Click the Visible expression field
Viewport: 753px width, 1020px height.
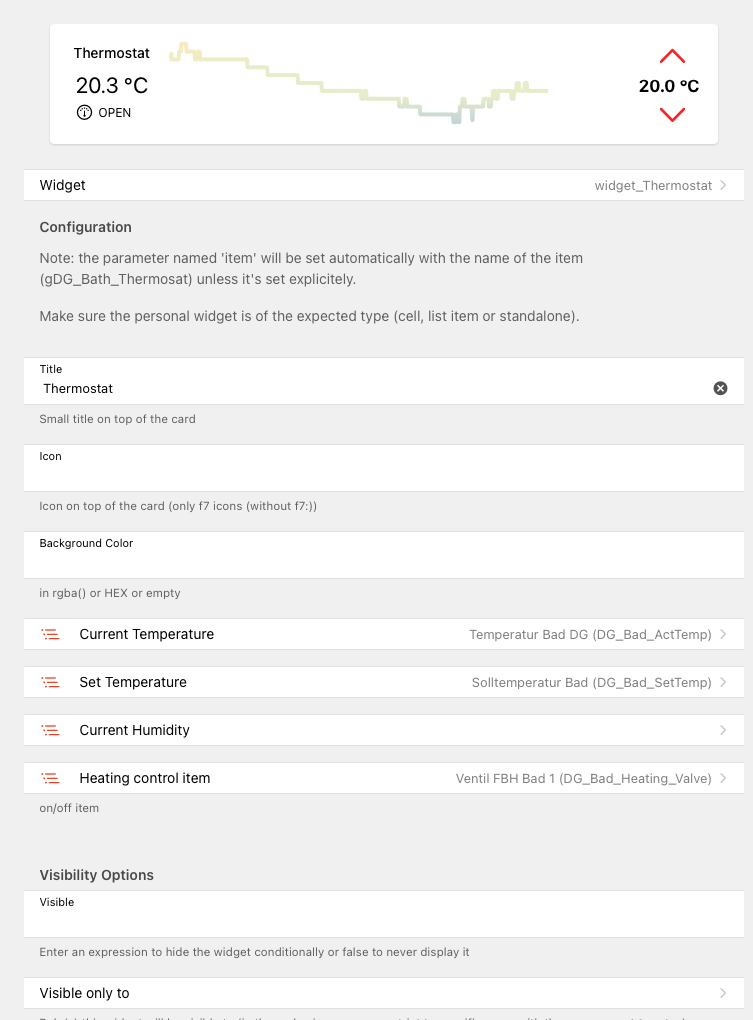coord(300,919)
